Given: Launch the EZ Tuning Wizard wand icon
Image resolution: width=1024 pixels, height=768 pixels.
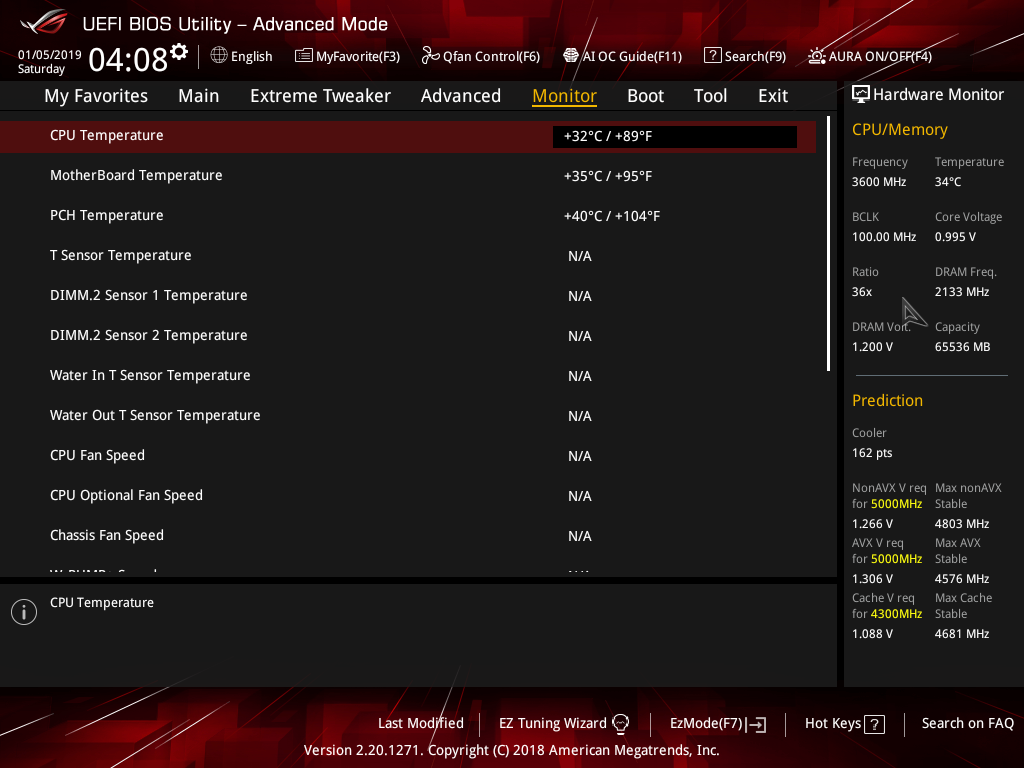Looking at the screenshot, I should click(621, 722).
